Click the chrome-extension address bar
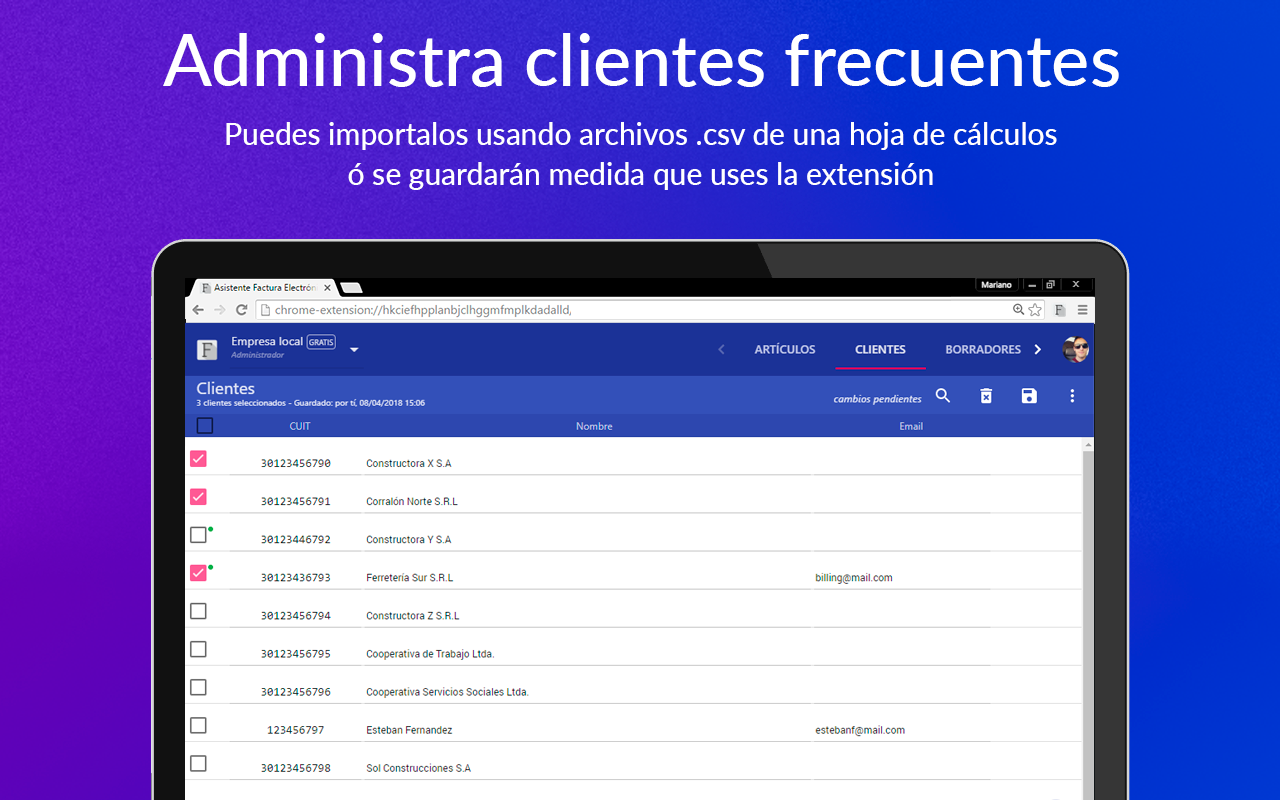 640,310
